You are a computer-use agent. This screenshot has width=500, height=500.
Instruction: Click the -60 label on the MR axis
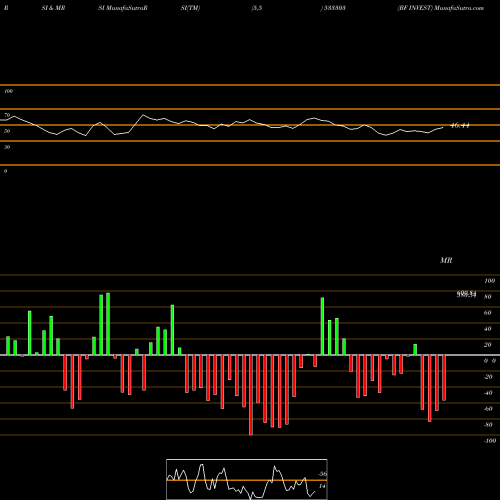488,409
